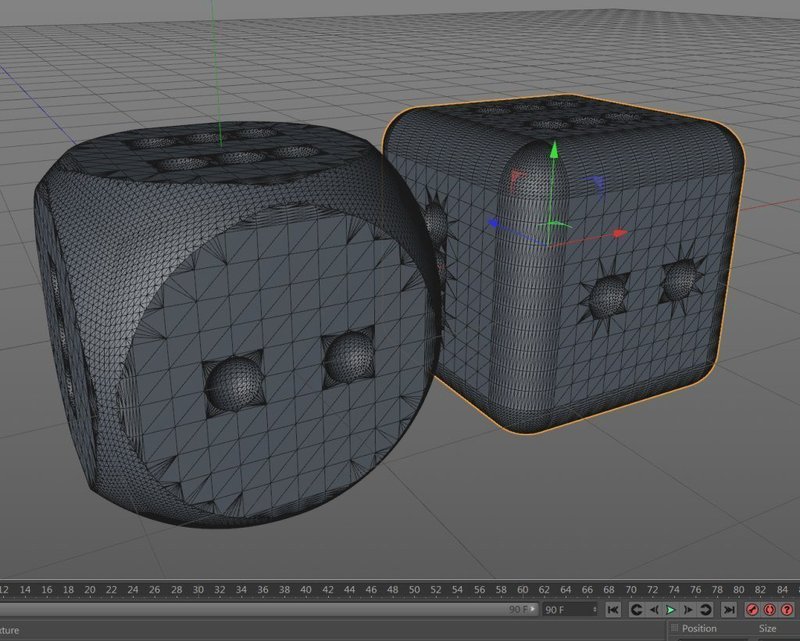Click the 90 F end frame field
This screenshot has height=641, width=800.
pos(569,609)
